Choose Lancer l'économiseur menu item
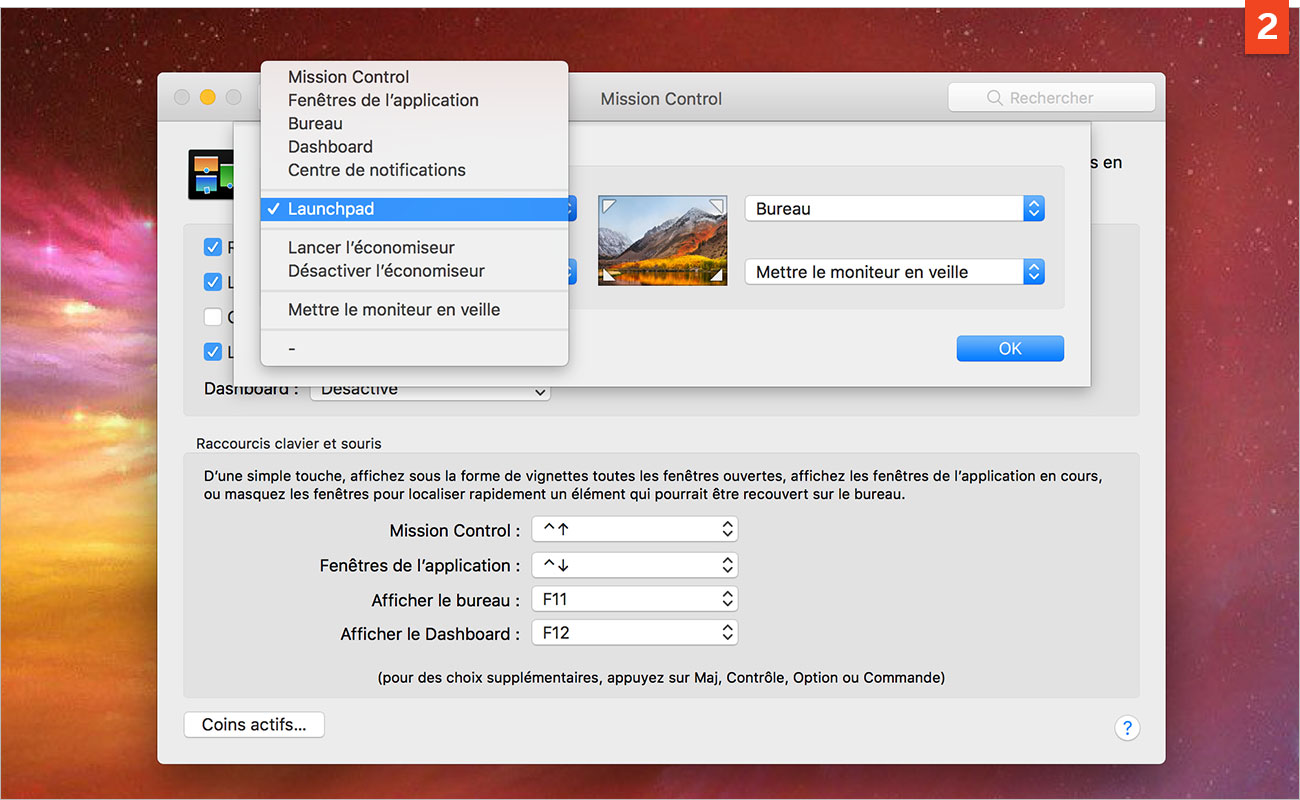The image size is (1300, 800). 414,247
